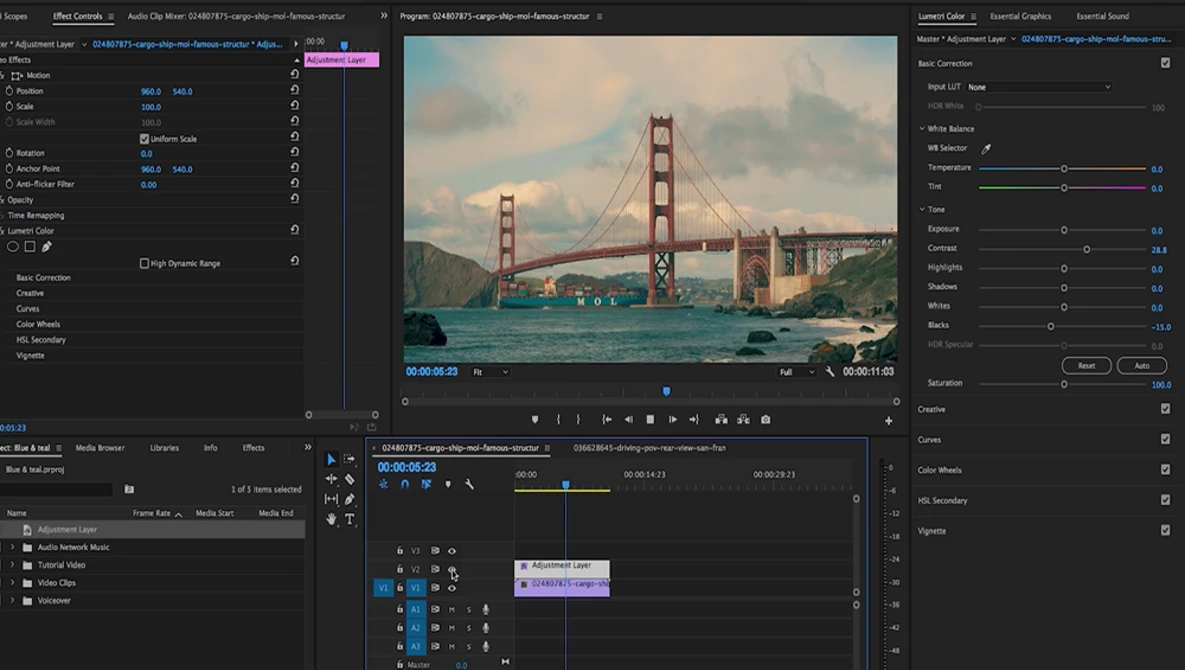Open Effects tab in project panel
The image size is (1185, 670).
click(x=253, y=448)
